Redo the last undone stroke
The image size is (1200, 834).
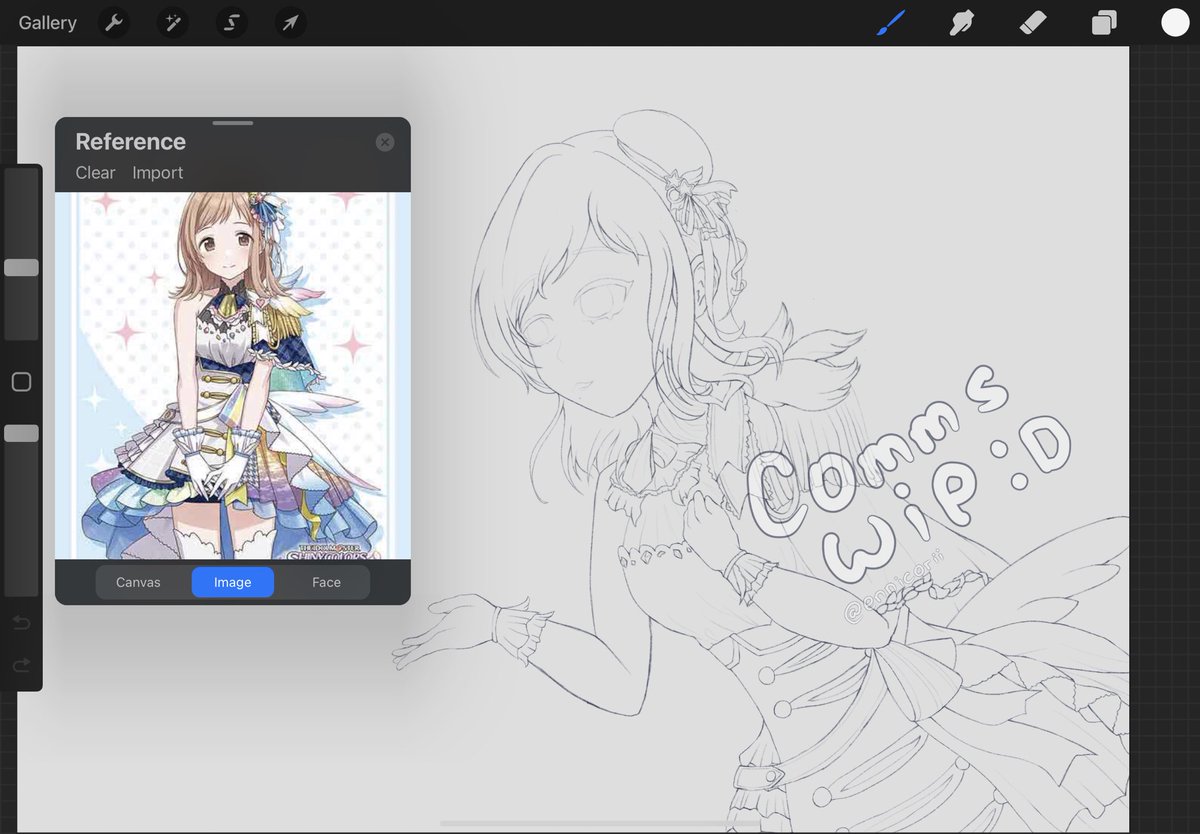pos(21,665)
